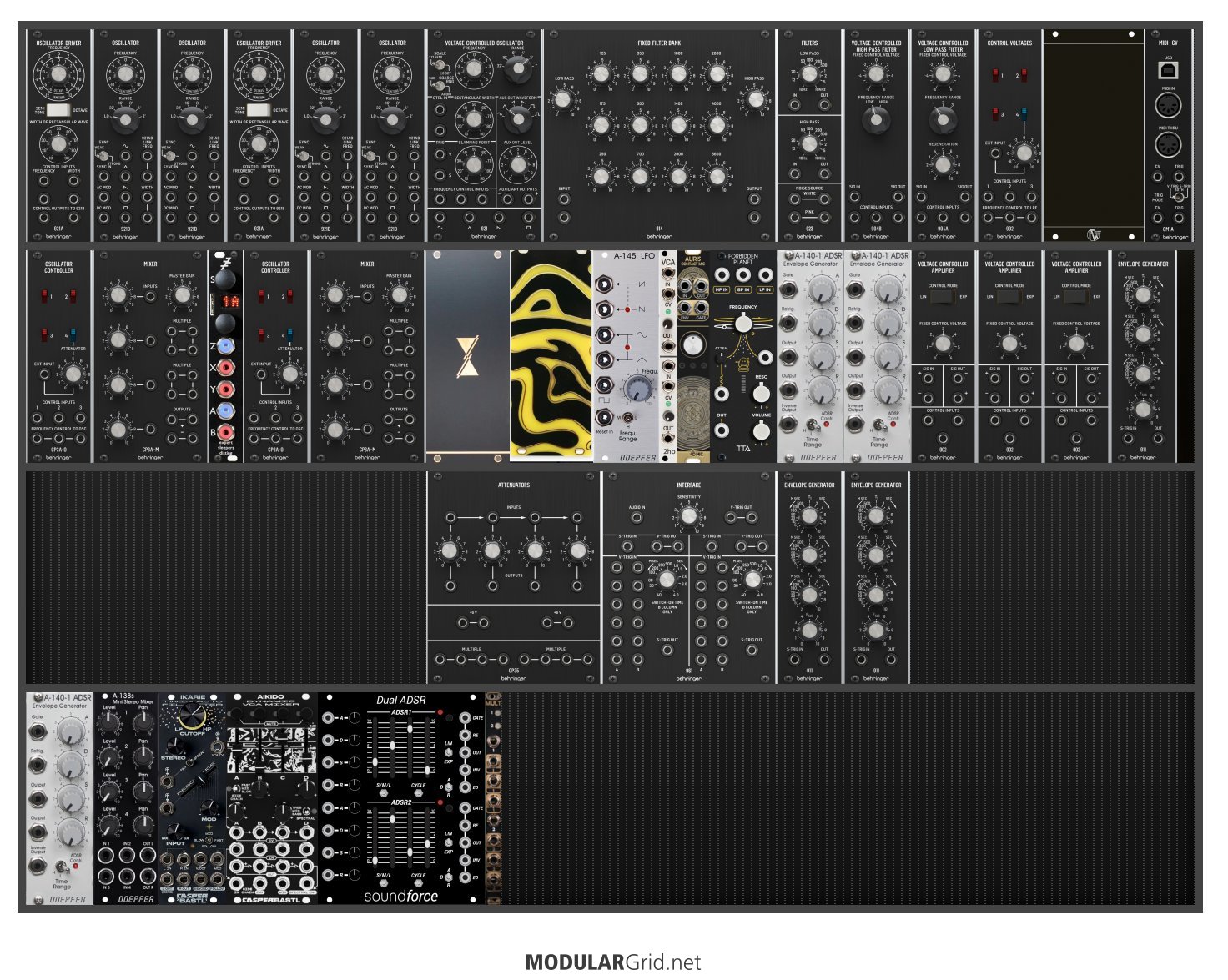The height and width of the screenshot is (980, 1228).
Task: Click the A-145 LFO triangle wave output jack
Action: pos(603,359)
